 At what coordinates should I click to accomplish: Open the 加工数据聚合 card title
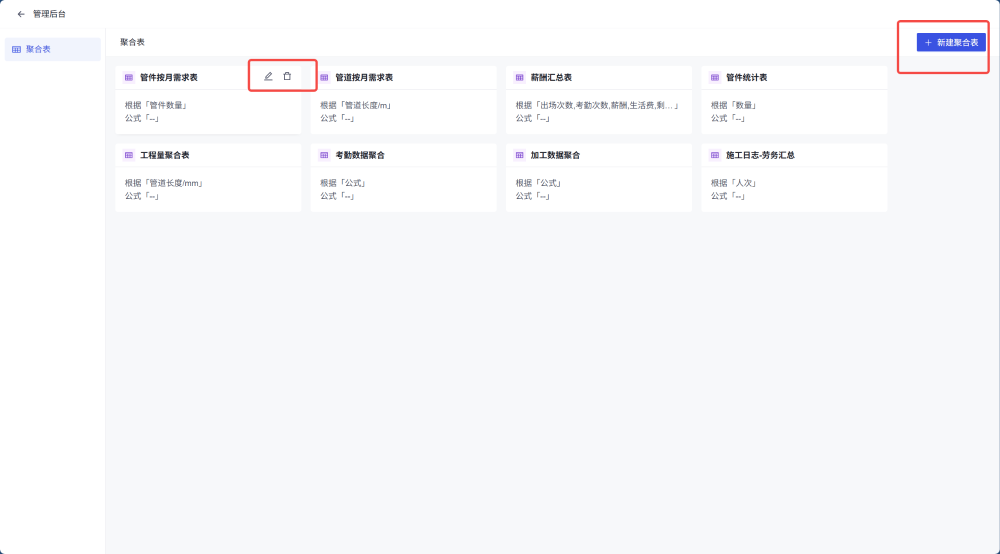coord(555,156)
